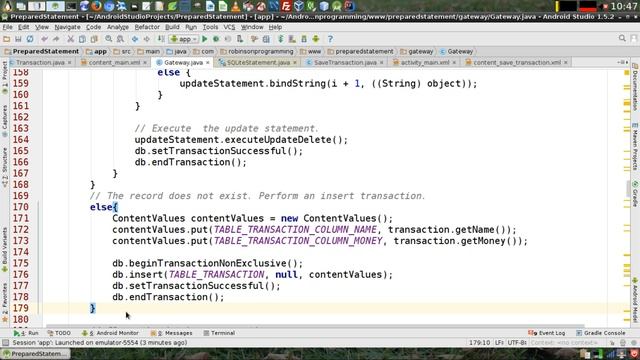This screenshot has height=360, width=640.
Task: Click the Make Project icon
Action: click(161, 39)
